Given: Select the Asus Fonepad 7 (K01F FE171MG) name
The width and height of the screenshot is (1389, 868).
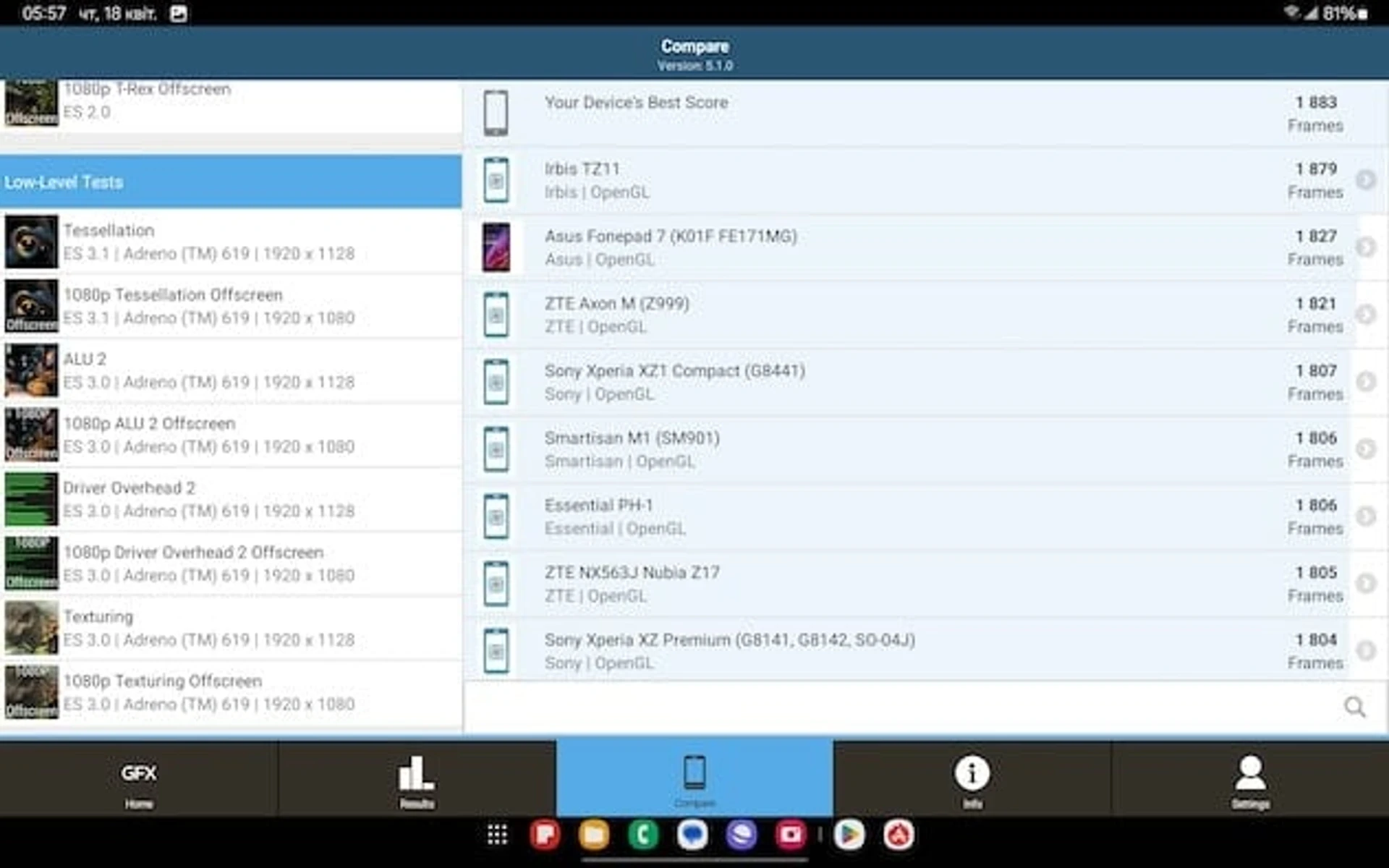Looking at the screenshot, I should [x=671, y=236].
